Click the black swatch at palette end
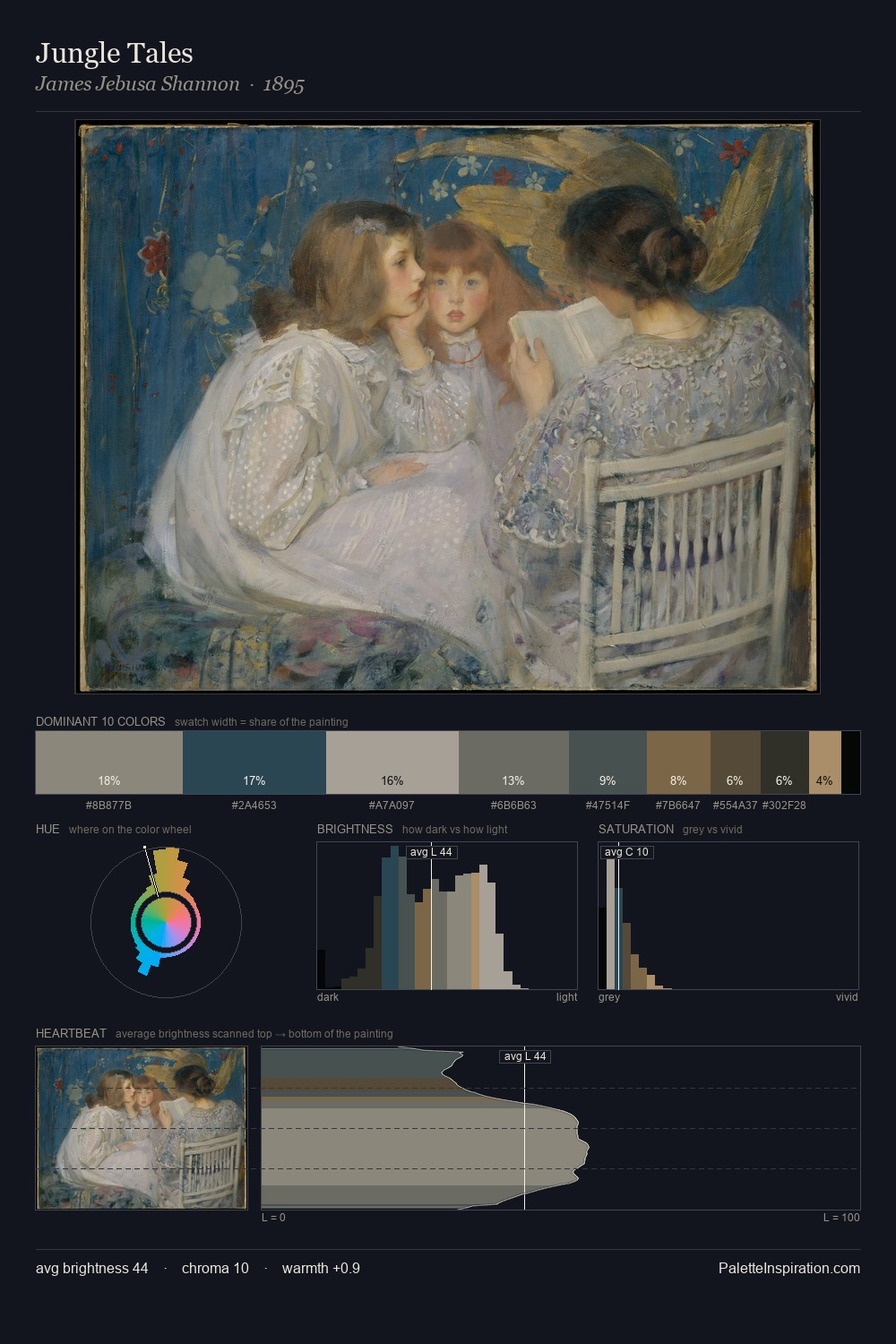The width and height of the screenshot is (896, 1344). [850, 762]
